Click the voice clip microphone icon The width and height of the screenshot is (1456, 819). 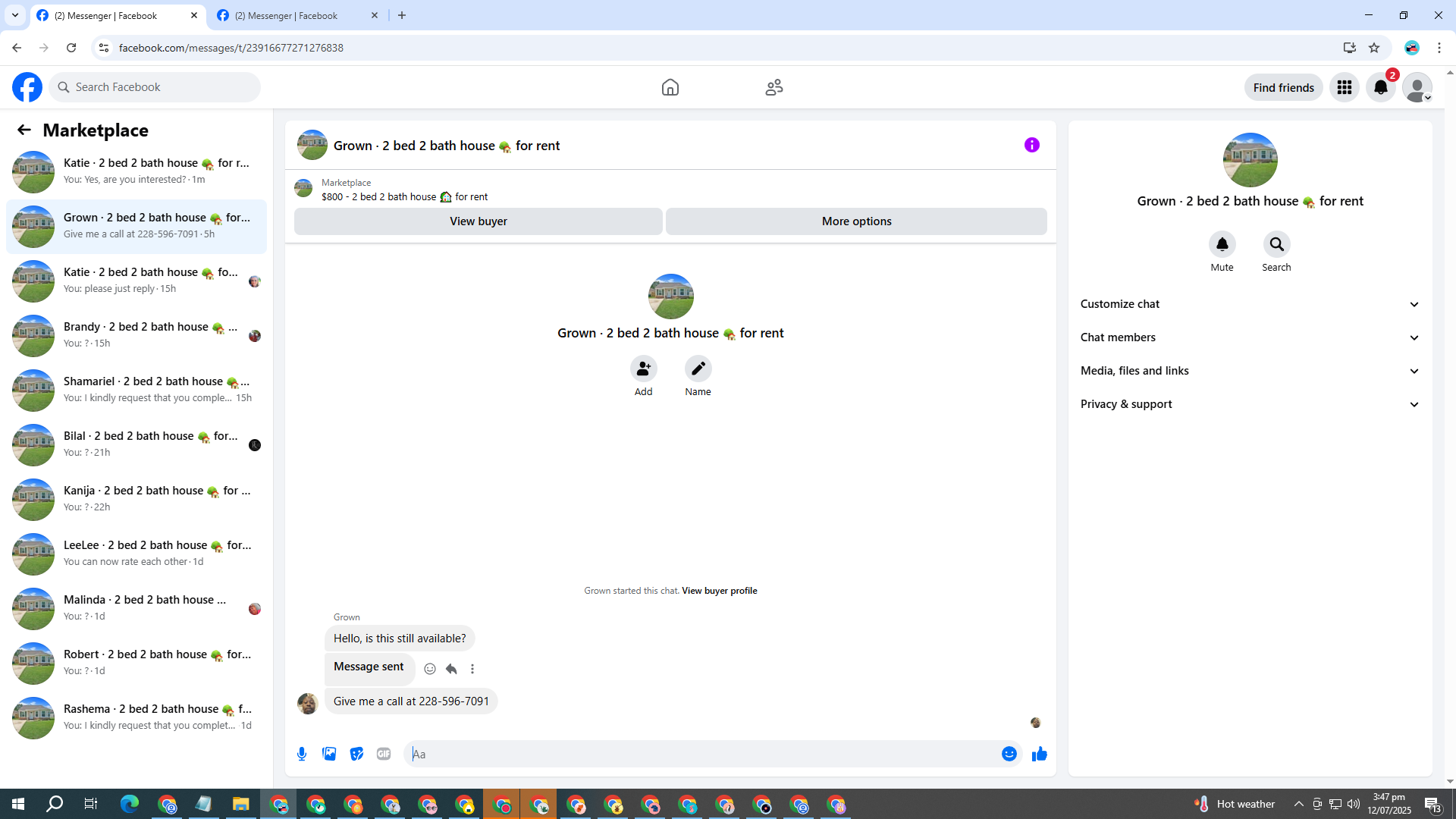(x=302, y=754)
